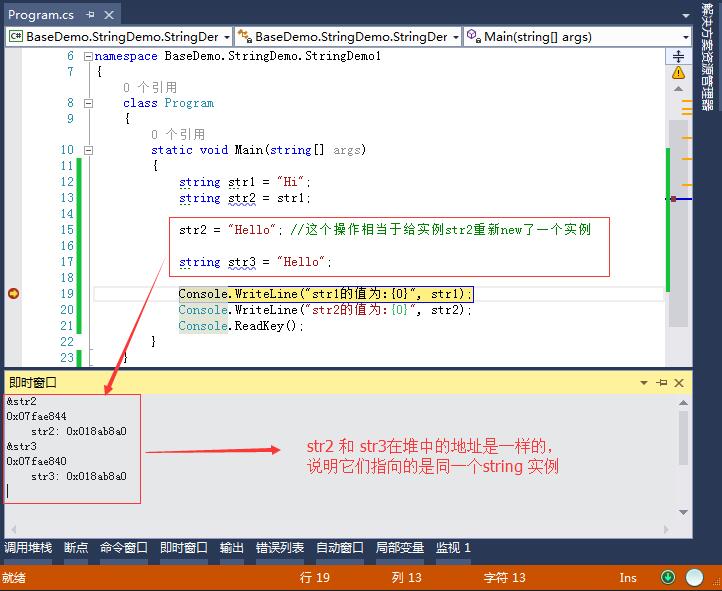Click the 0x07fae840 address line
Screen dimensions: 722x591
pos(36,461)
